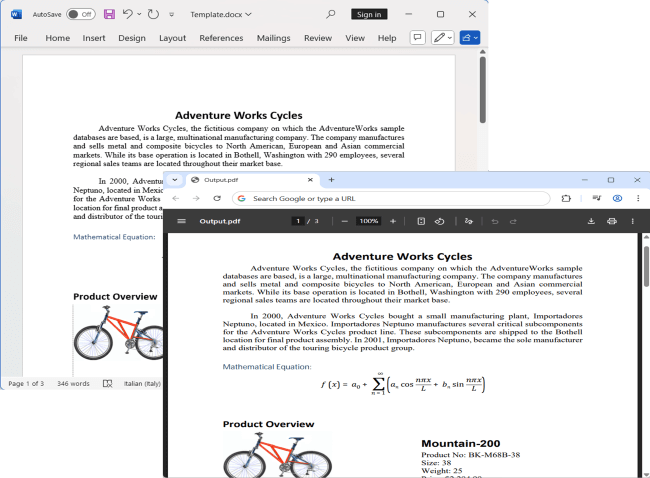Open the browser media control icon
This screenshot has width=650, height=478.
pyautogui.click(x=597, y=198)
